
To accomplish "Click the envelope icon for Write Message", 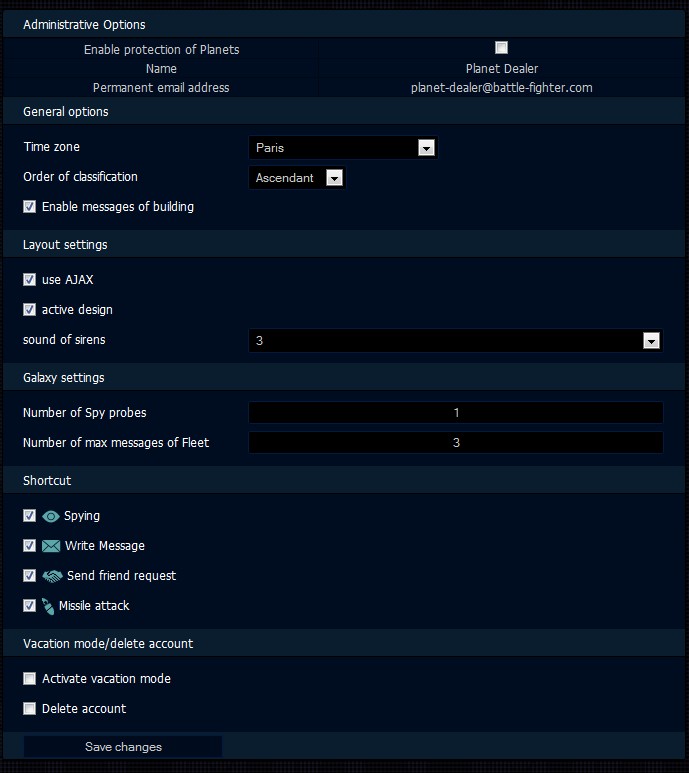I will click(52, 546).
